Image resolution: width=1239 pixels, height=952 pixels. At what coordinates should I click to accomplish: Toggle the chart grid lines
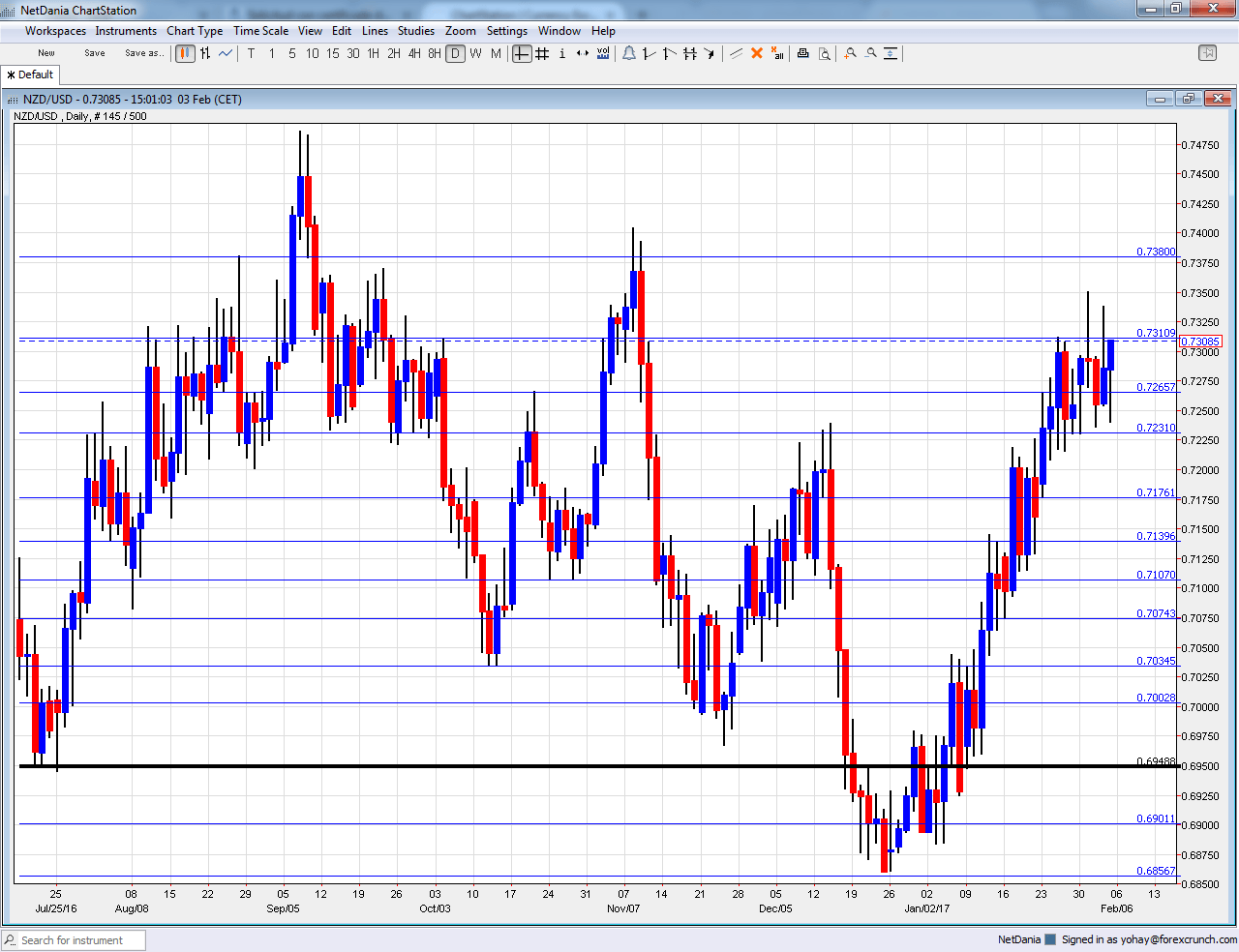pos(542,53)
